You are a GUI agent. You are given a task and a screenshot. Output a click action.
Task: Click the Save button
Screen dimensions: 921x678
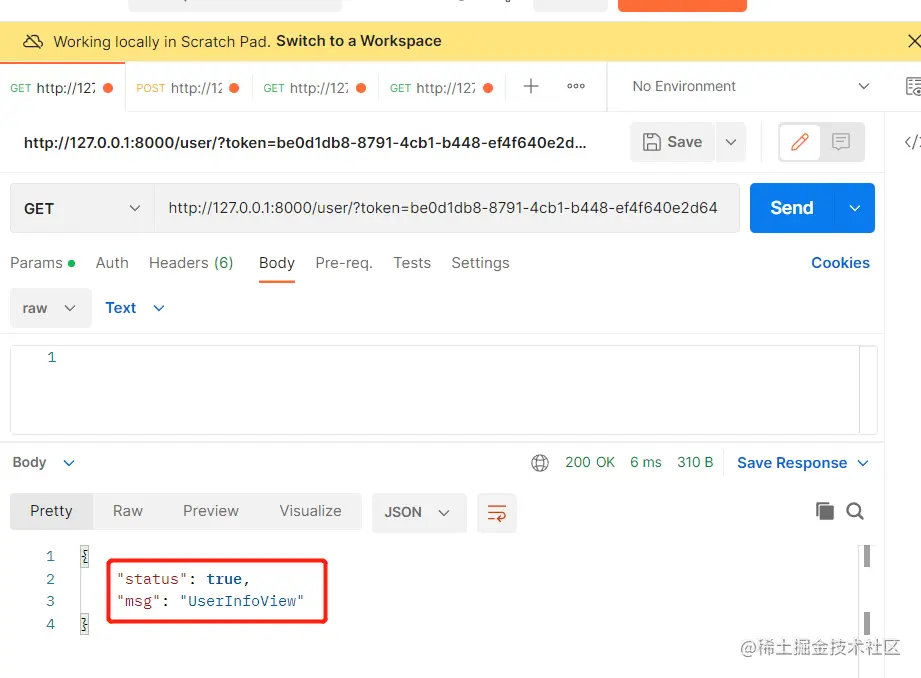(x=673, y=142)
